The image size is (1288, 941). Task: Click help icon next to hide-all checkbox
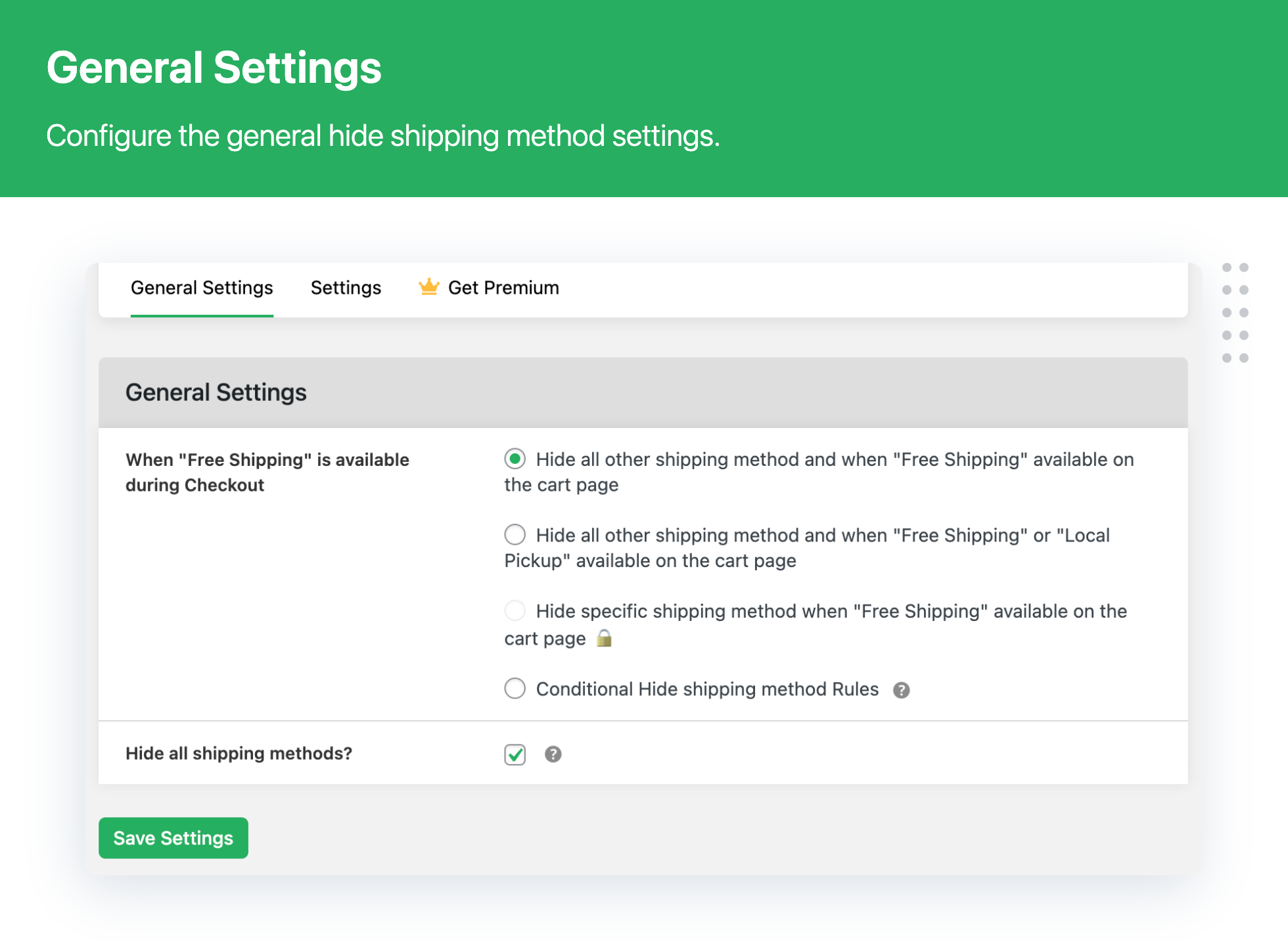(553, 754)
